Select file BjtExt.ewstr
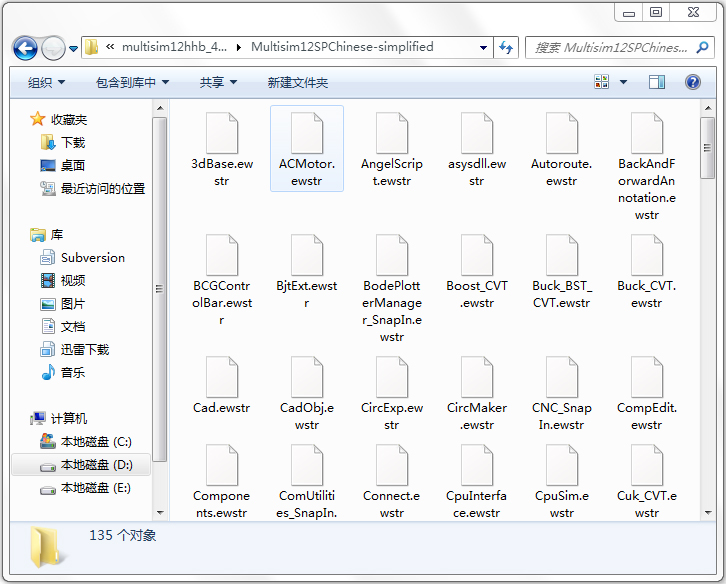This screenshot has height=584, width=726. 307,271
